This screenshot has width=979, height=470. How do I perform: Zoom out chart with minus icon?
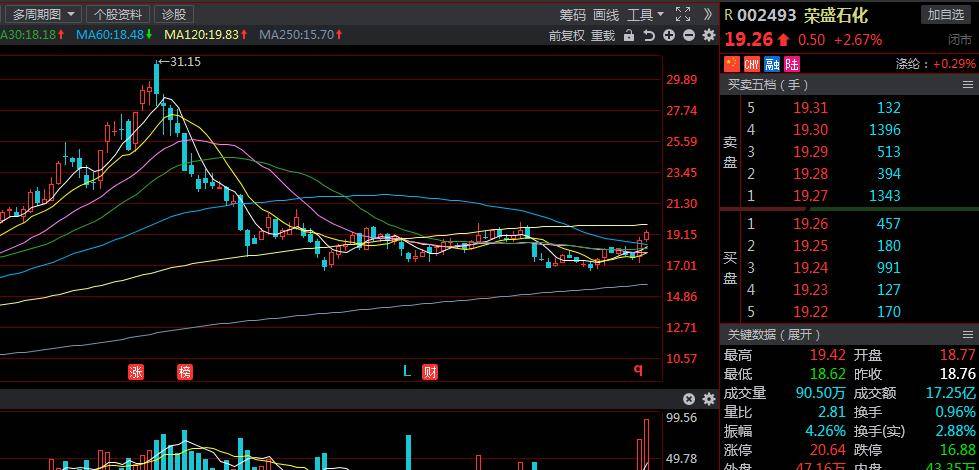689,35
